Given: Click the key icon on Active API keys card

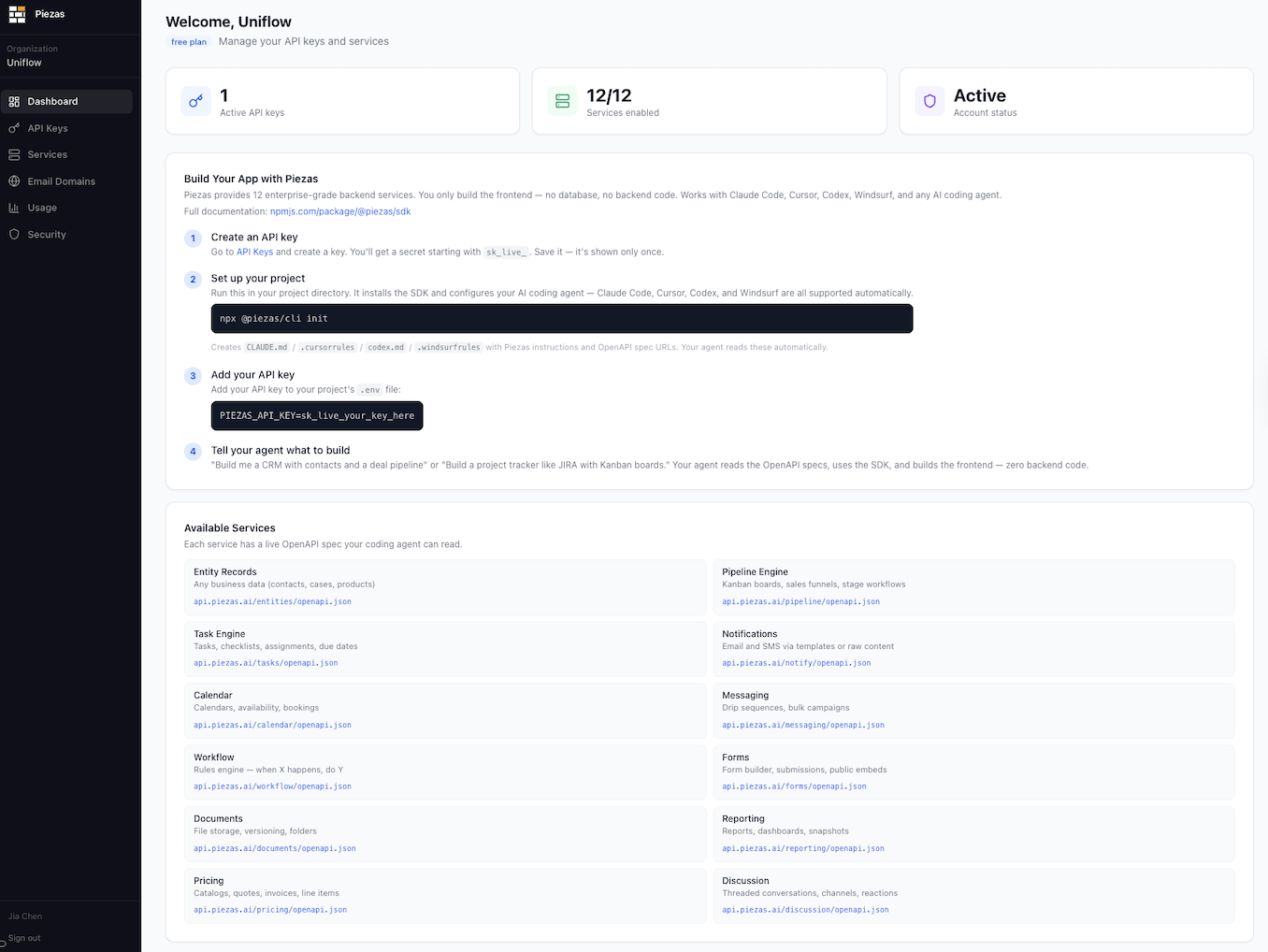Looking at the screenshot, I should click(x=195, y=101).
